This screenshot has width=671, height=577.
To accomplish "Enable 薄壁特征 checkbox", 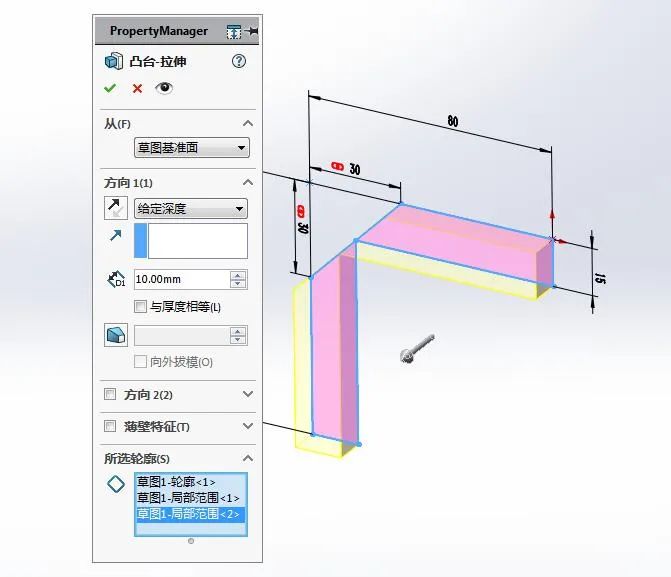I will click(110, 426).
